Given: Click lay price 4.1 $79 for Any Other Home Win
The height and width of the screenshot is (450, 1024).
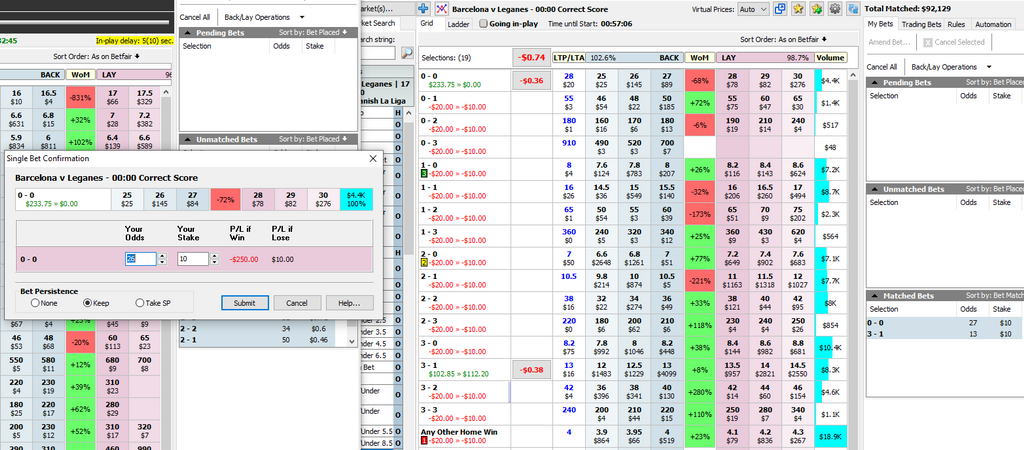Looking at the screenshot, I should 731,436.
